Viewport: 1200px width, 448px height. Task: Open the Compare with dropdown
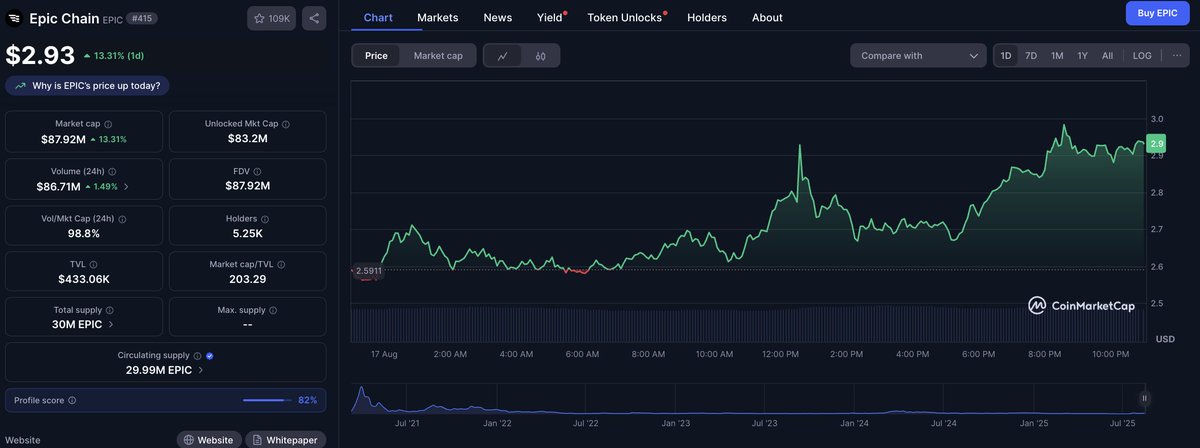tap(919, 56)
